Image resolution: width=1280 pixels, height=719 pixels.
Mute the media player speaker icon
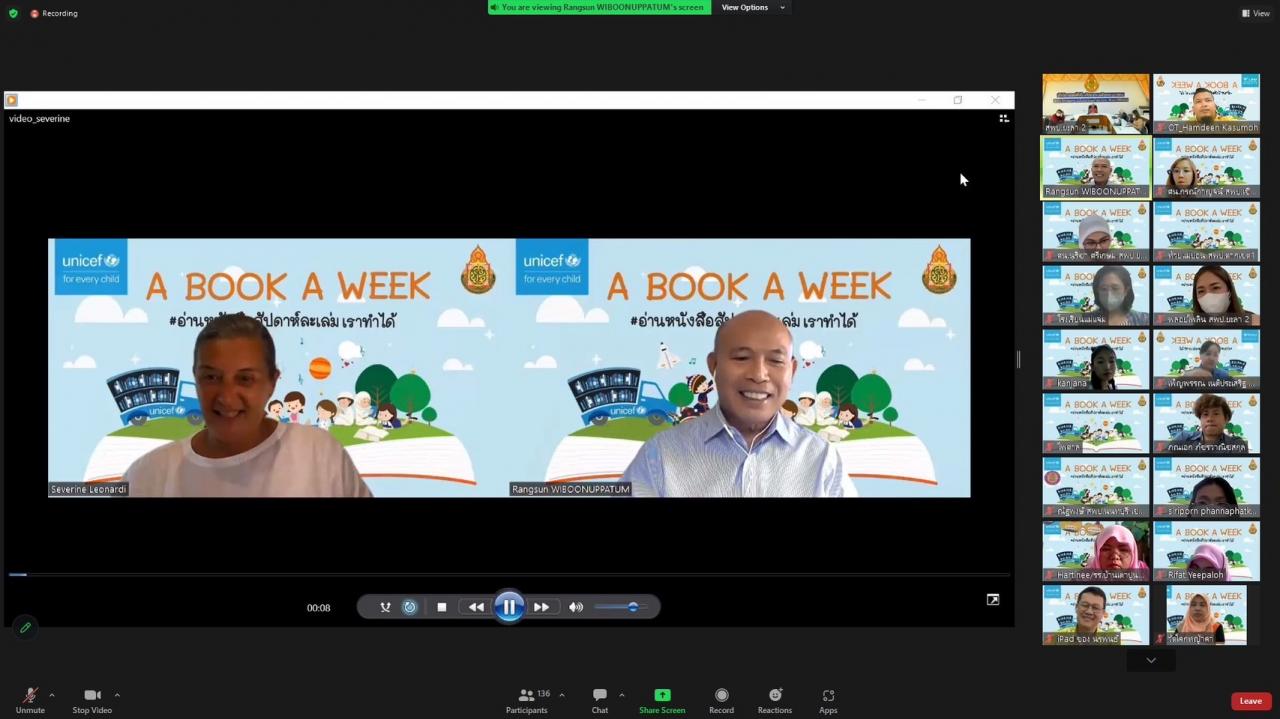[x=575, y=607]
